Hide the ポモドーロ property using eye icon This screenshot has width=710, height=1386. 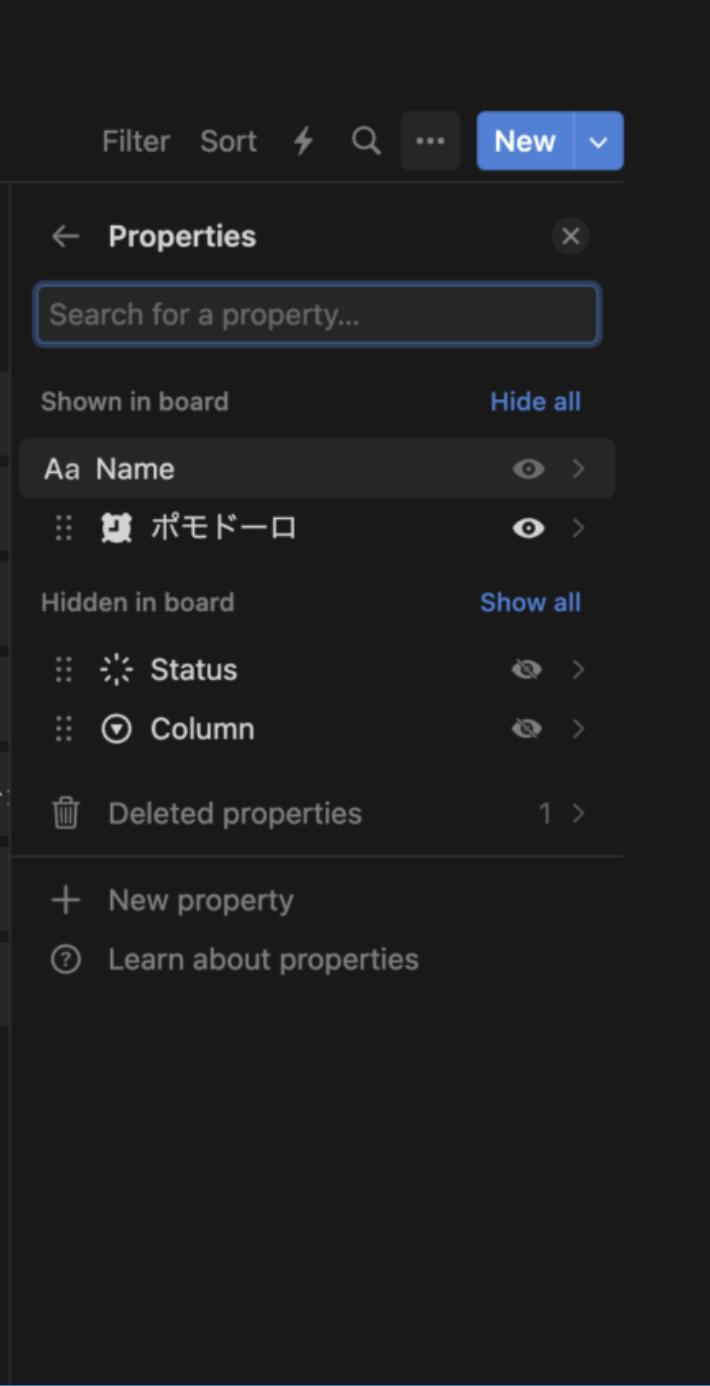point(528,527)
